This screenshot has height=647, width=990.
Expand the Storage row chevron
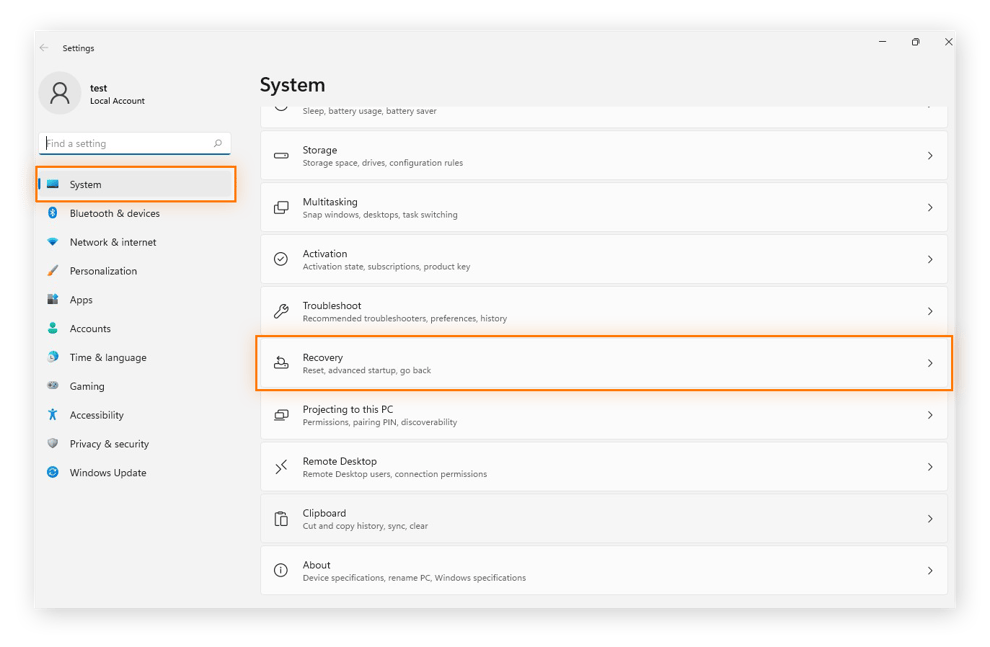pos(930,156)
